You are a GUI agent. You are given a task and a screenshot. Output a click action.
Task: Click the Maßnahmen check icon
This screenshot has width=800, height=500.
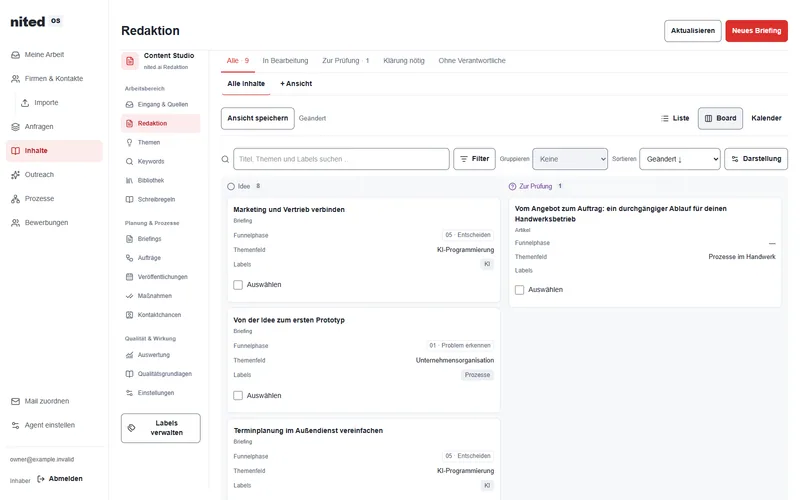[x=130, y=296]
